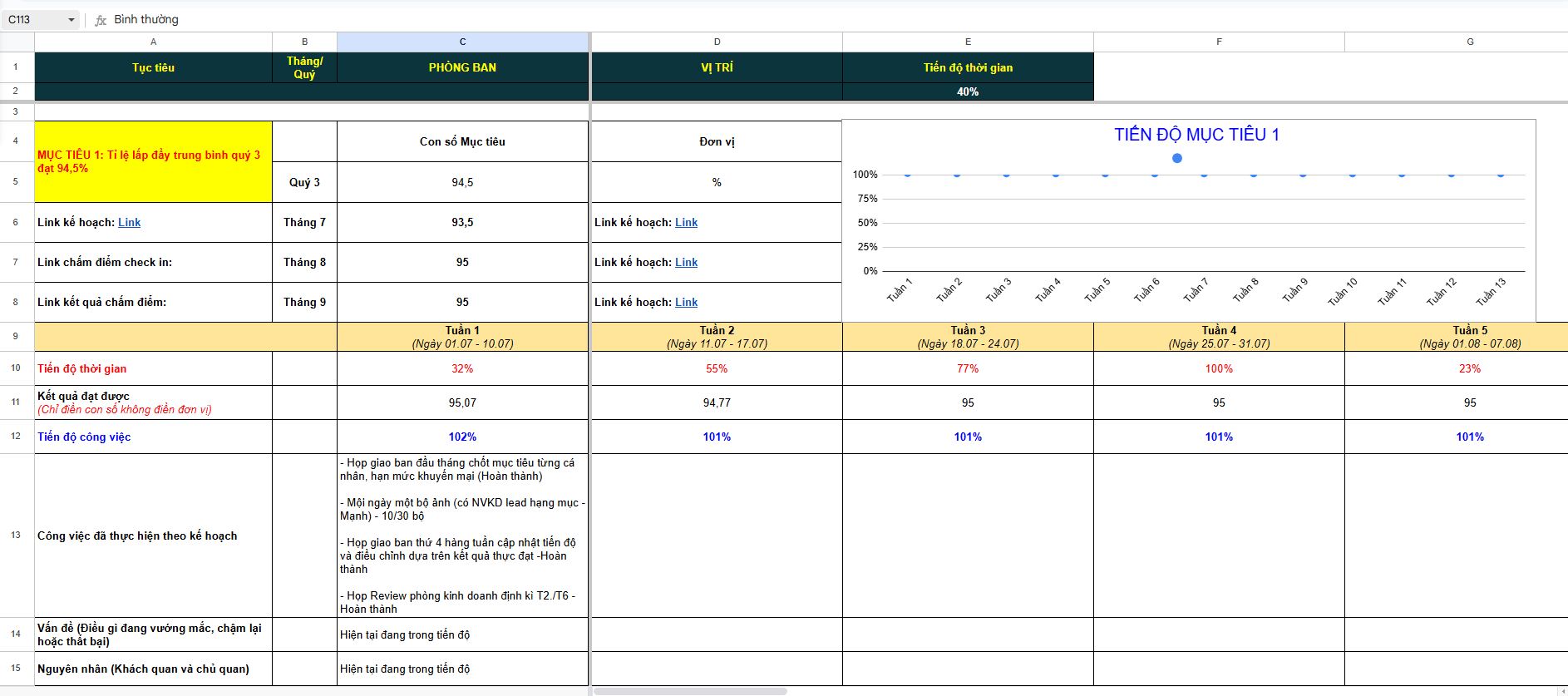Click the name box showing C113
This screenshot has width=1568, height=696.
(33, 20)
